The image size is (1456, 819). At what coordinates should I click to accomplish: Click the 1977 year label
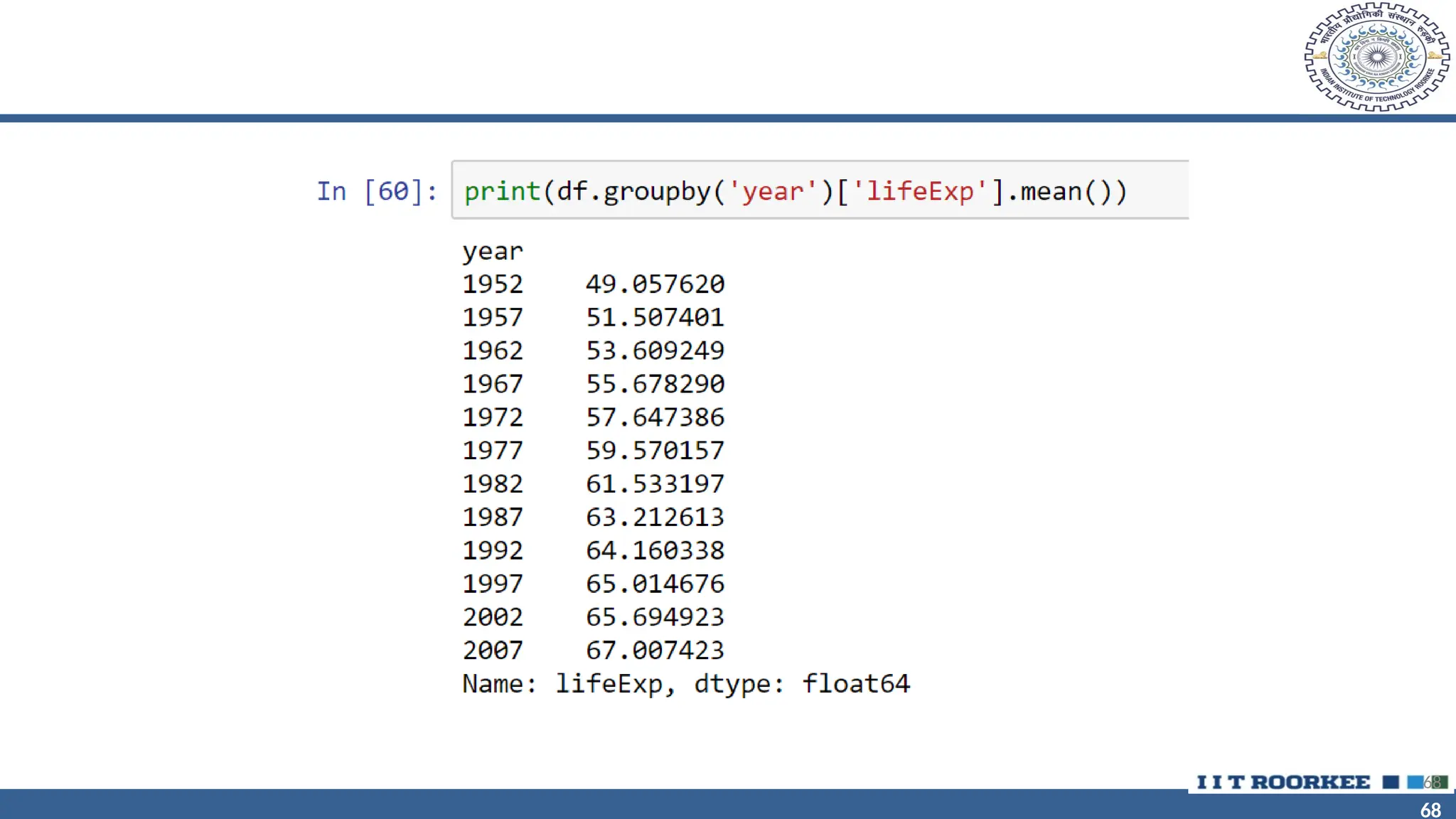tap(493, 451)
